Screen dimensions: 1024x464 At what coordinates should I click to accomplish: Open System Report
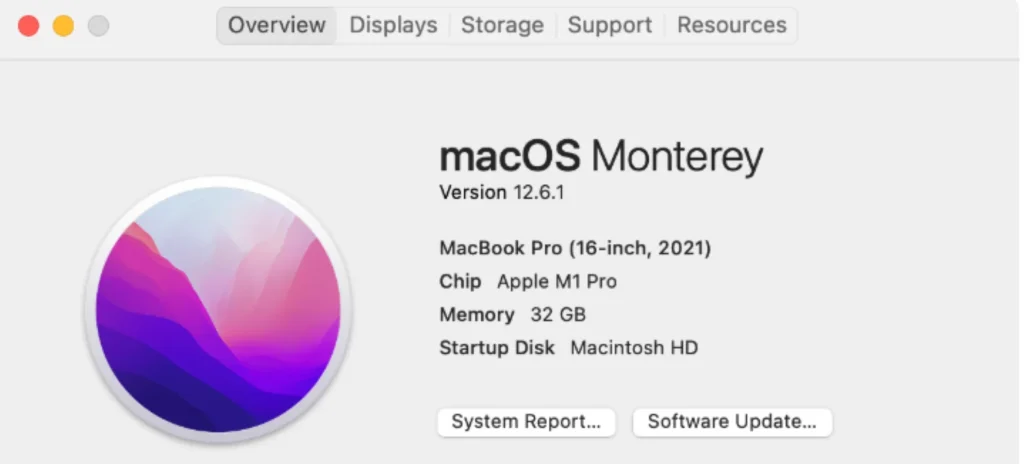coord(526,422)
